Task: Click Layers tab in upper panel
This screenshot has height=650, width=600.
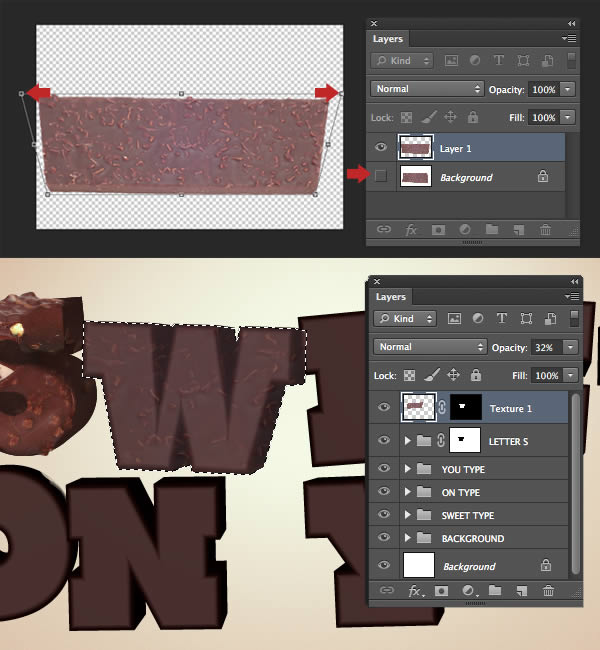Action: (x=388, y=39)
